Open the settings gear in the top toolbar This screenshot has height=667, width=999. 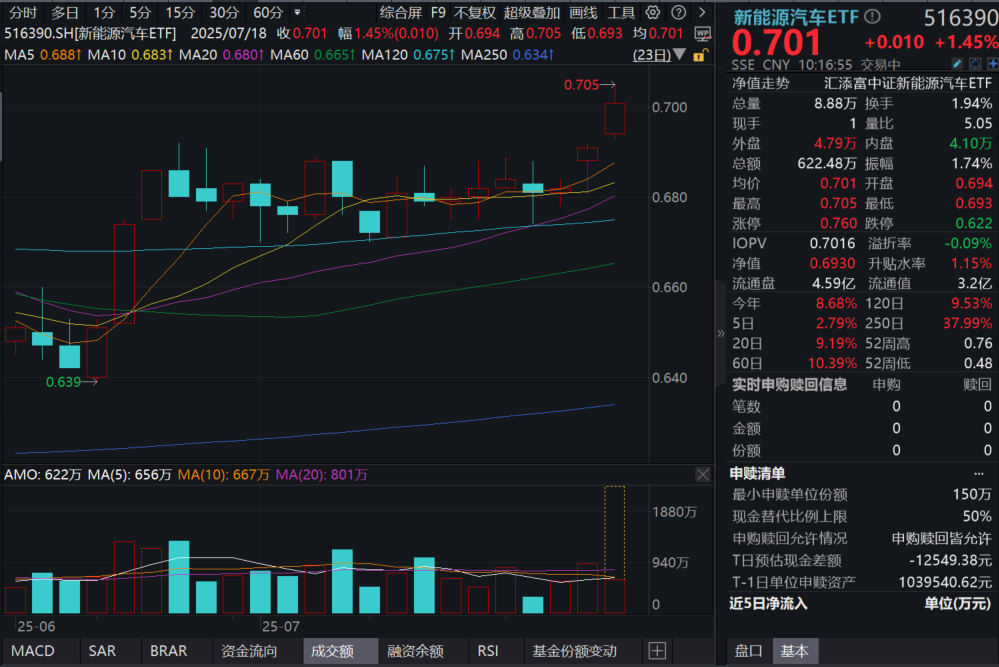pos(652,12)
